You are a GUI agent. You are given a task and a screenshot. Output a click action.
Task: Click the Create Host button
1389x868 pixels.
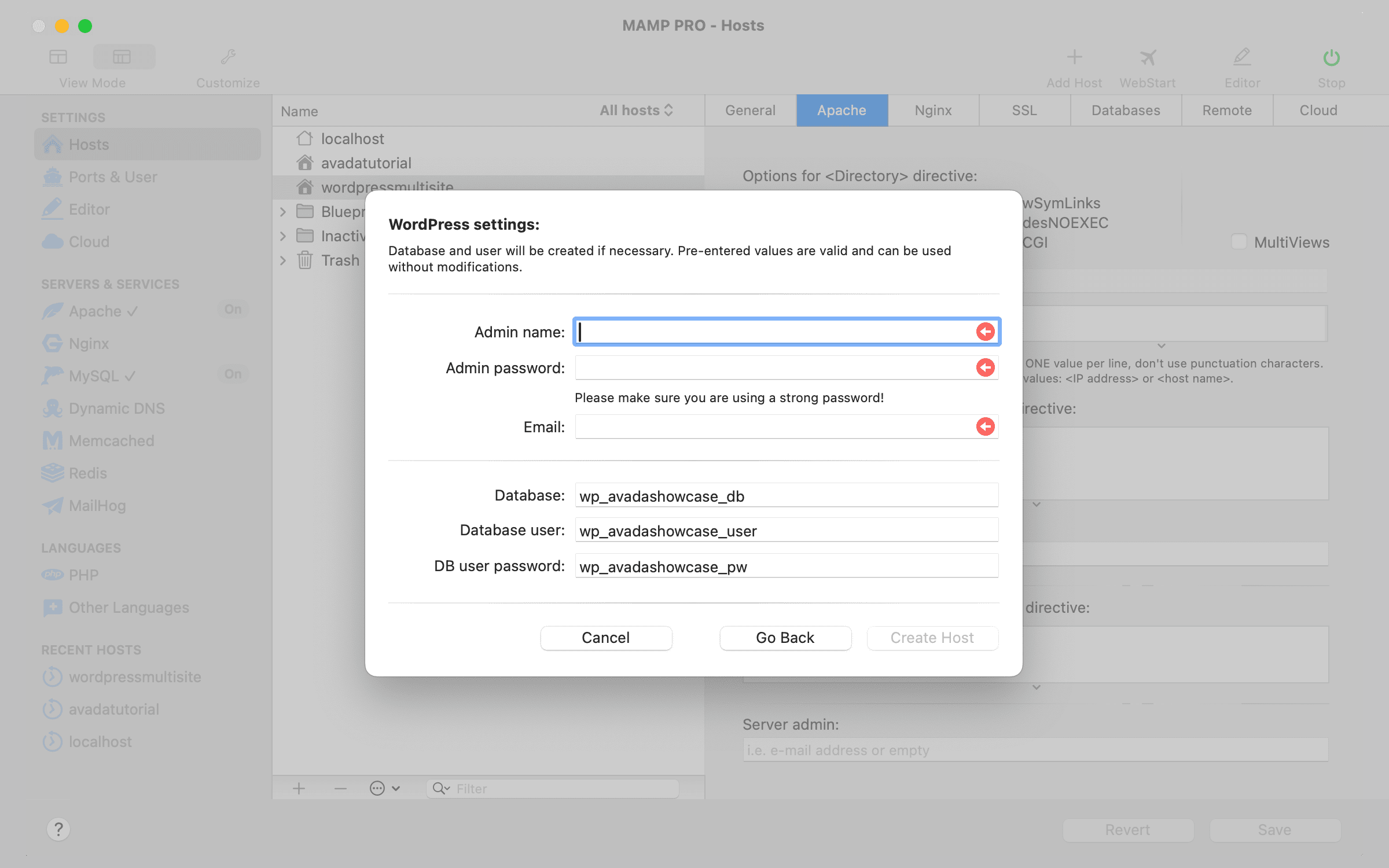(x=932, y=638)
